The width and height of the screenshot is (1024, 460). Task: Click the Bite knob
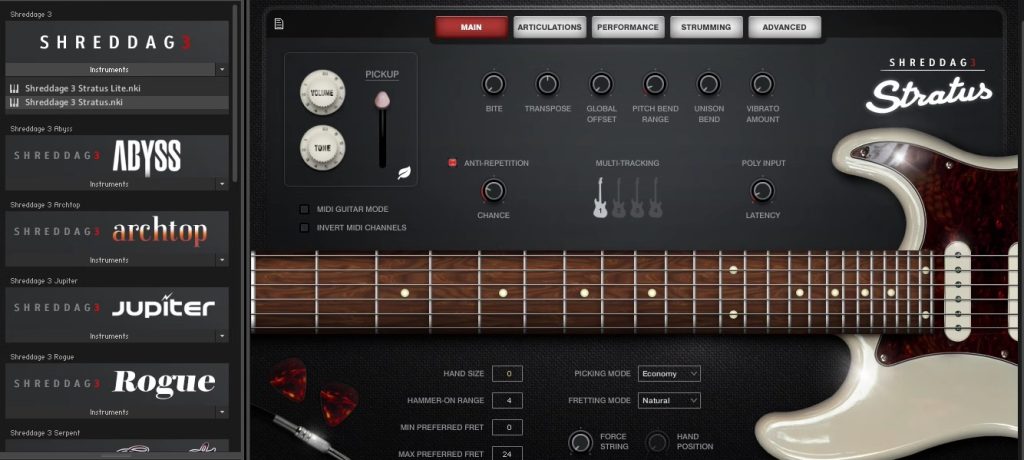tap(493, 85)
